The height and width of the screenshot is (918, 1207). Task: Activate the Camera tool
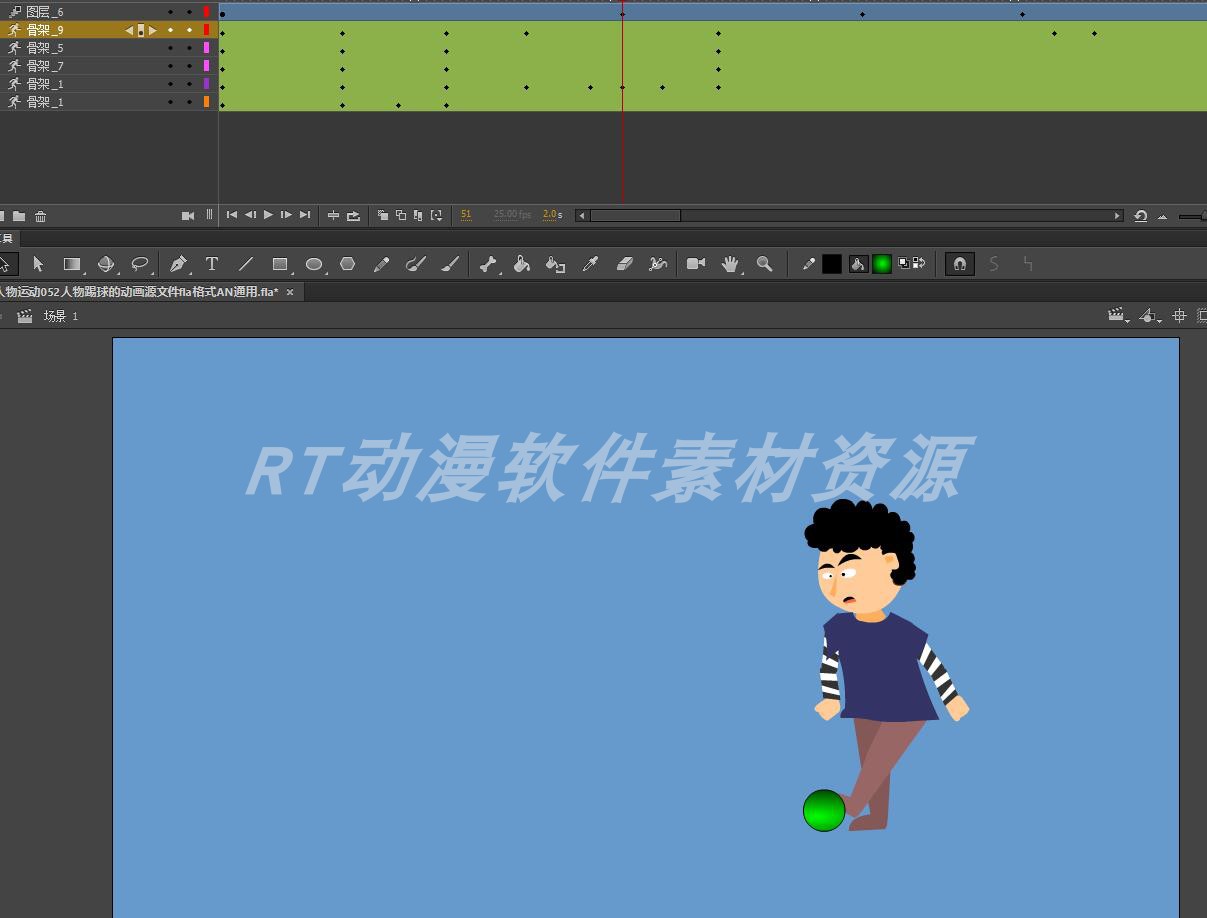(x=695, y=264)
